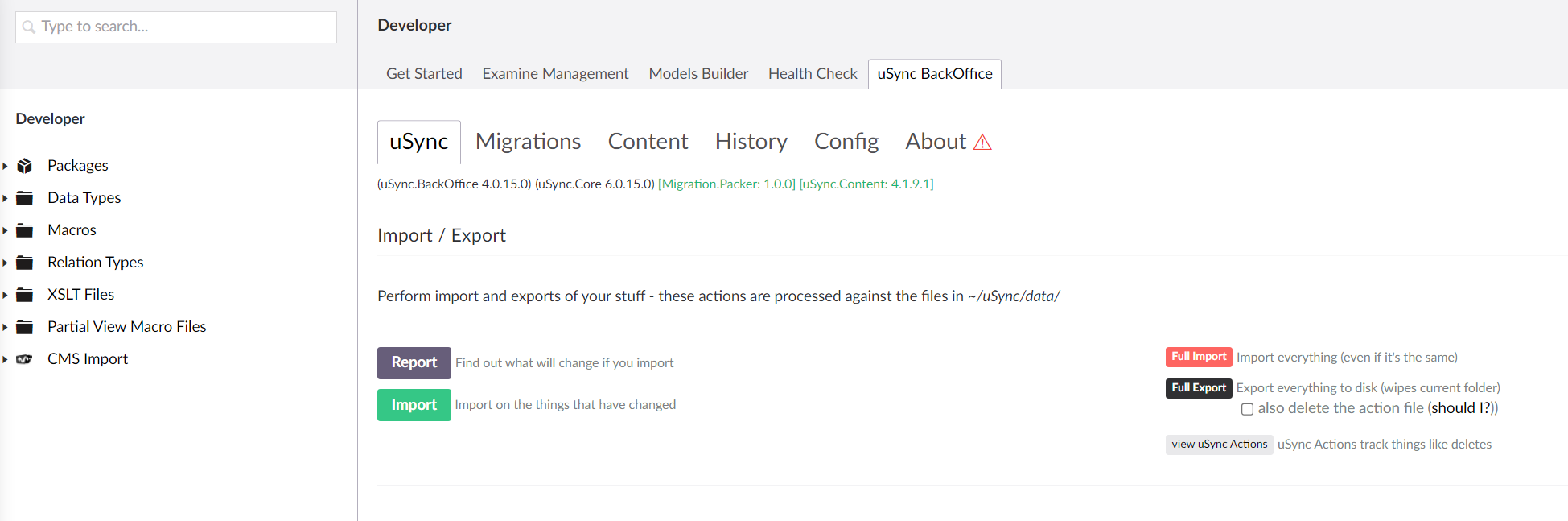Image resolution: width=1568 pixels, height=521 pixels.
Task: Select the uSync sub-tab
Action: (x=419, y=142)
